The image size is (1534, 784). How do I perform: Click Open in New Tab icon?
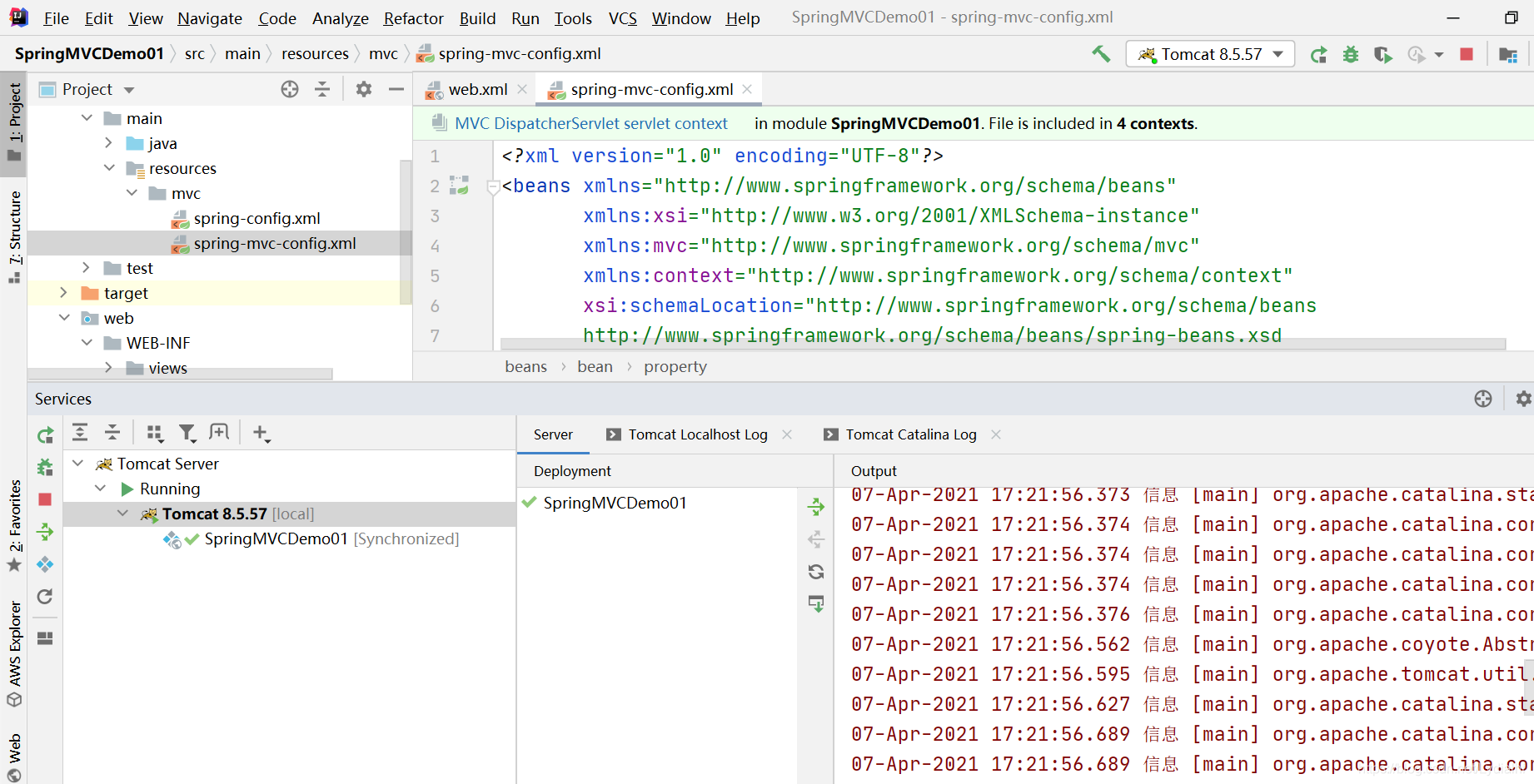219,432
